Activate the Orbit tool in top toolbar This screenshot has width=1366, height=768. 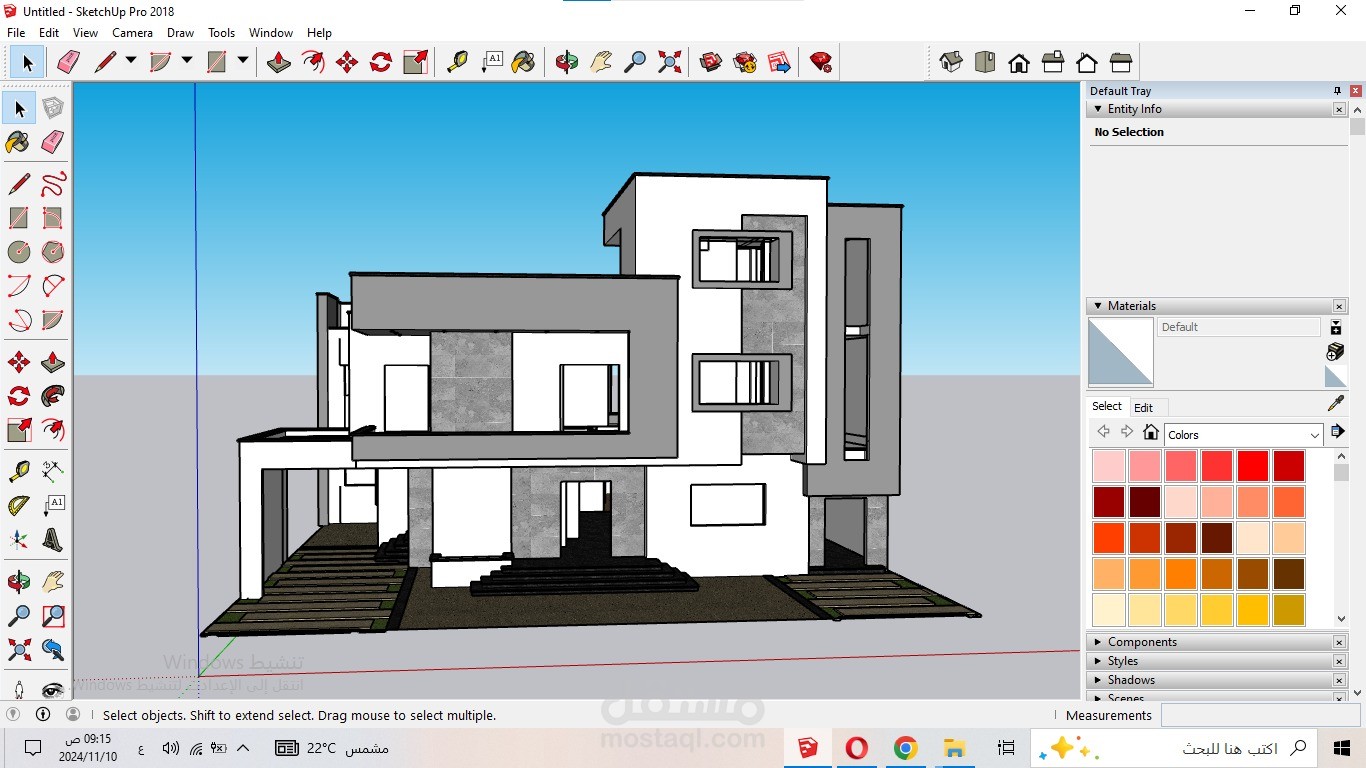pos(567,62)
